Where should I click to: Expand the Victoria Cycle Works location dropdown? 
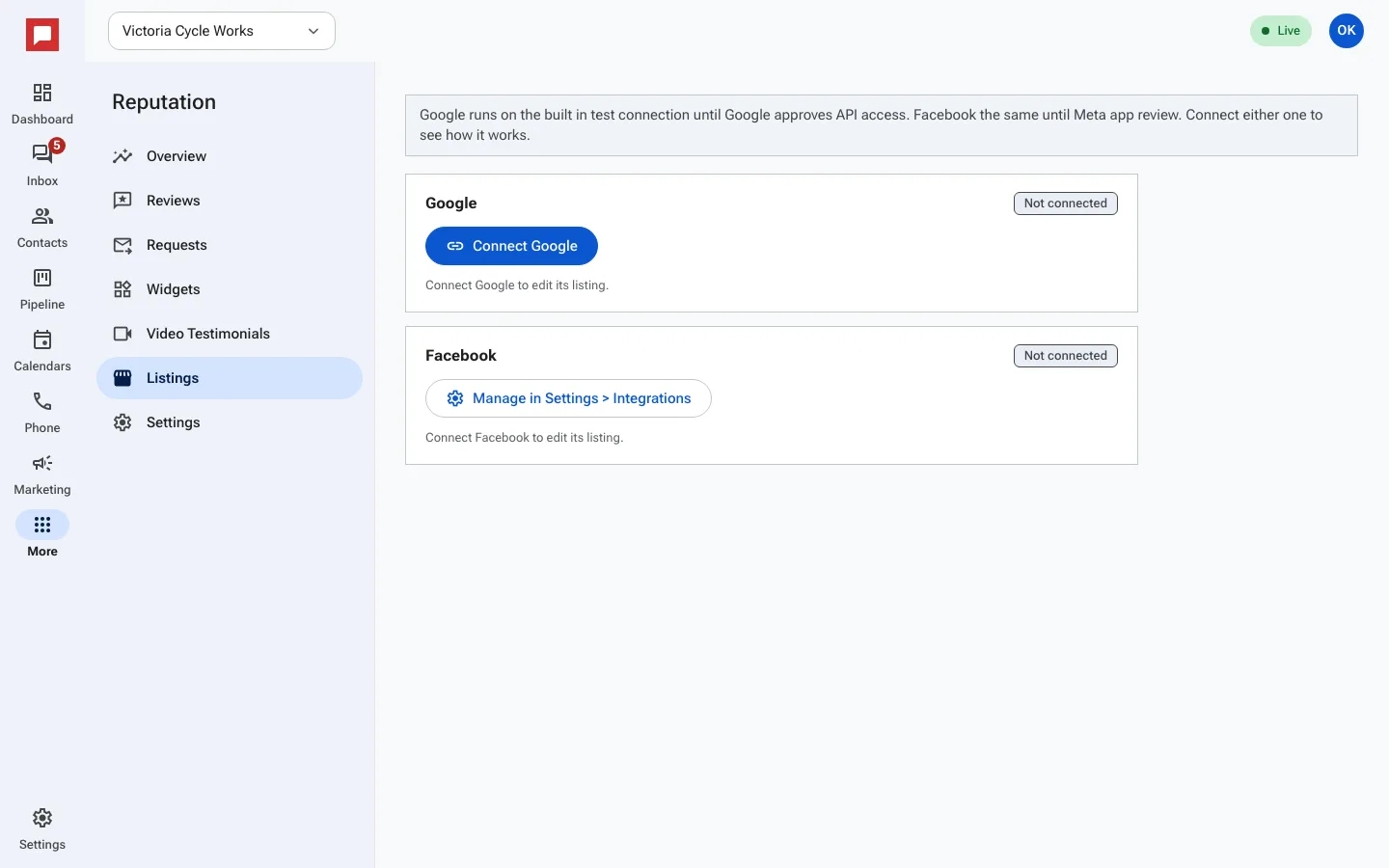222,31
